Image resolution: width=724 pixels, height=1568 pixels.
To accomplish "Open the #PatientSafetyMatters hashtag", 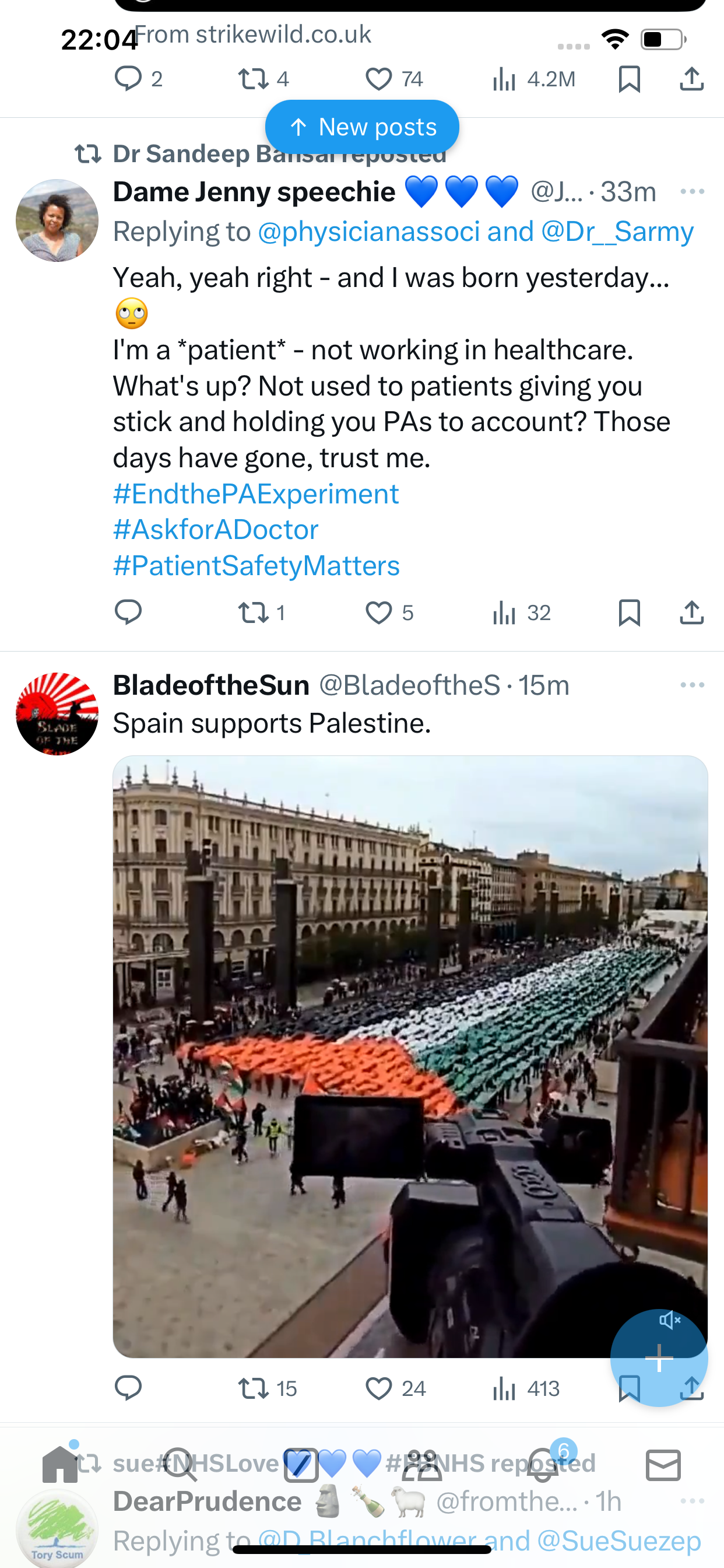I will [256, 565].
